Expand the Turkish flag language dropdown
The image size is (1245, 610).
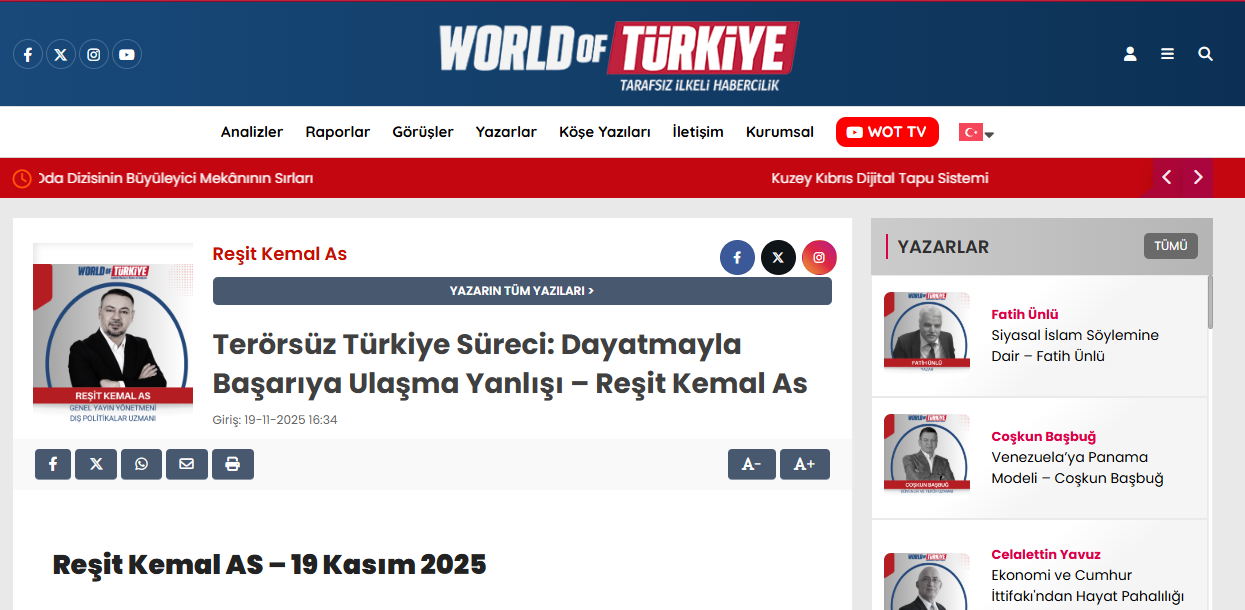click(x=977, y=132)
